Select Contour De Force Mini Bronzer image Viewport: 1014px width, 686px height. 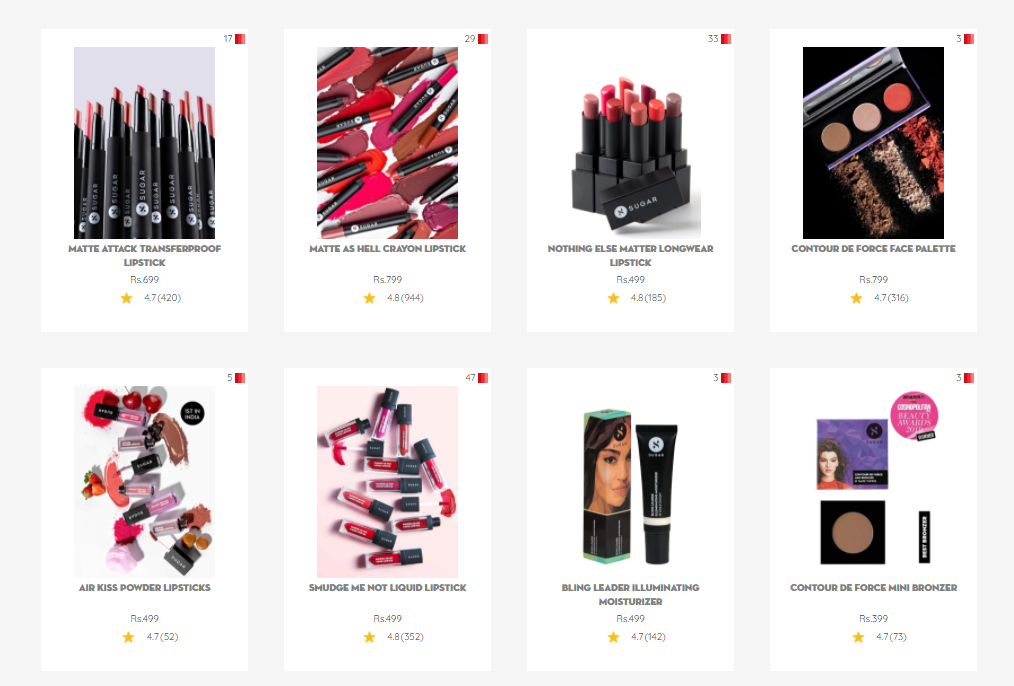click(x=873, y=482)
